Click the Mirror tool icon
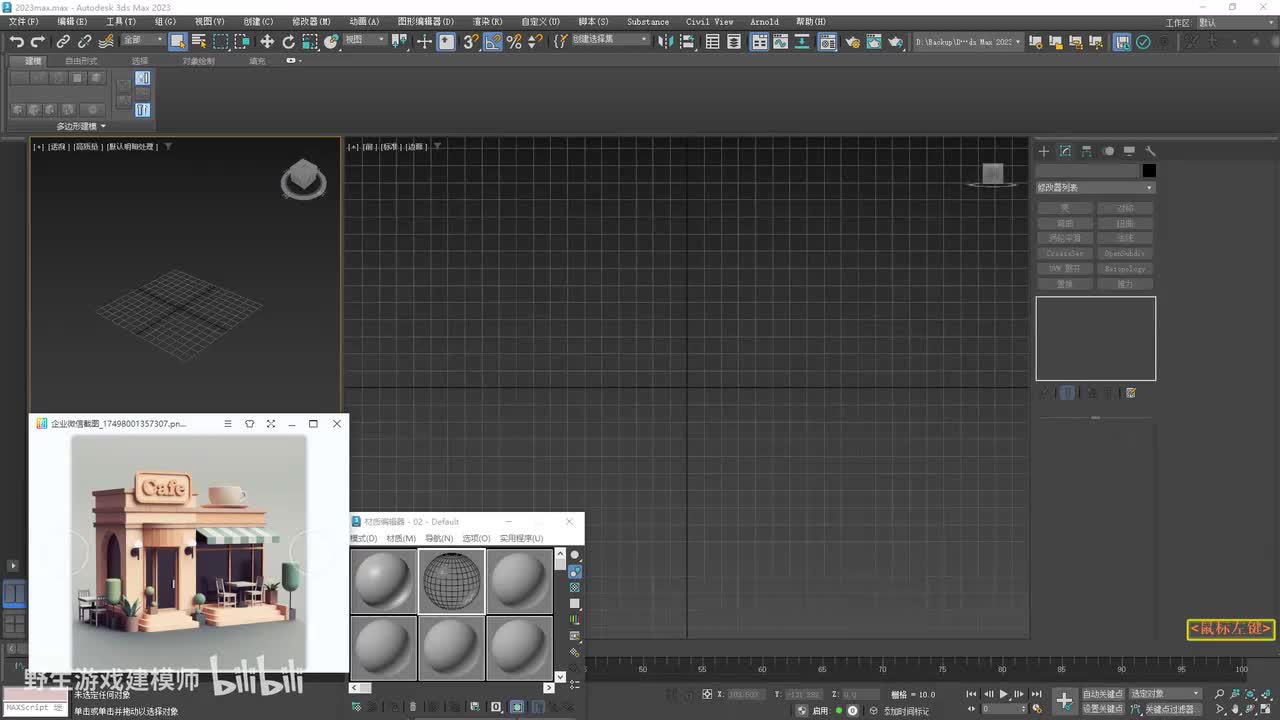Viewport: 1280px width, 720px height. click(x=667, y=42)
